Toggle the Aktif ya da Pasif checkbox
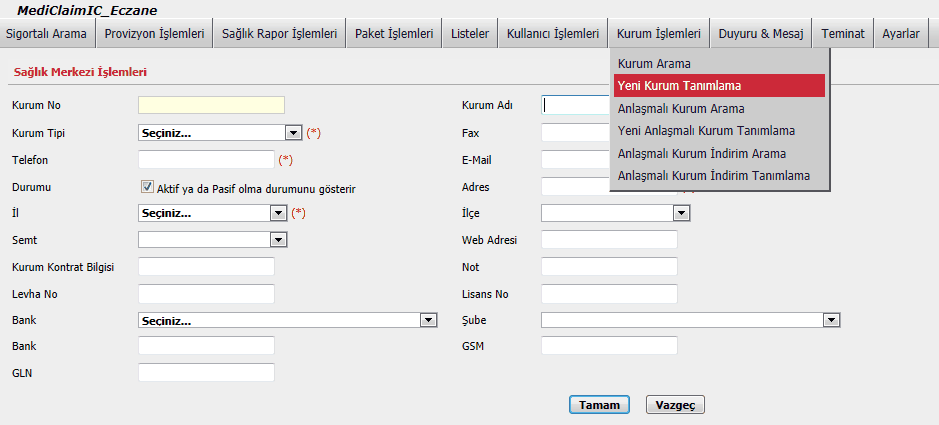The height and width of the screenshot is (425, 939). coord(147,187)
